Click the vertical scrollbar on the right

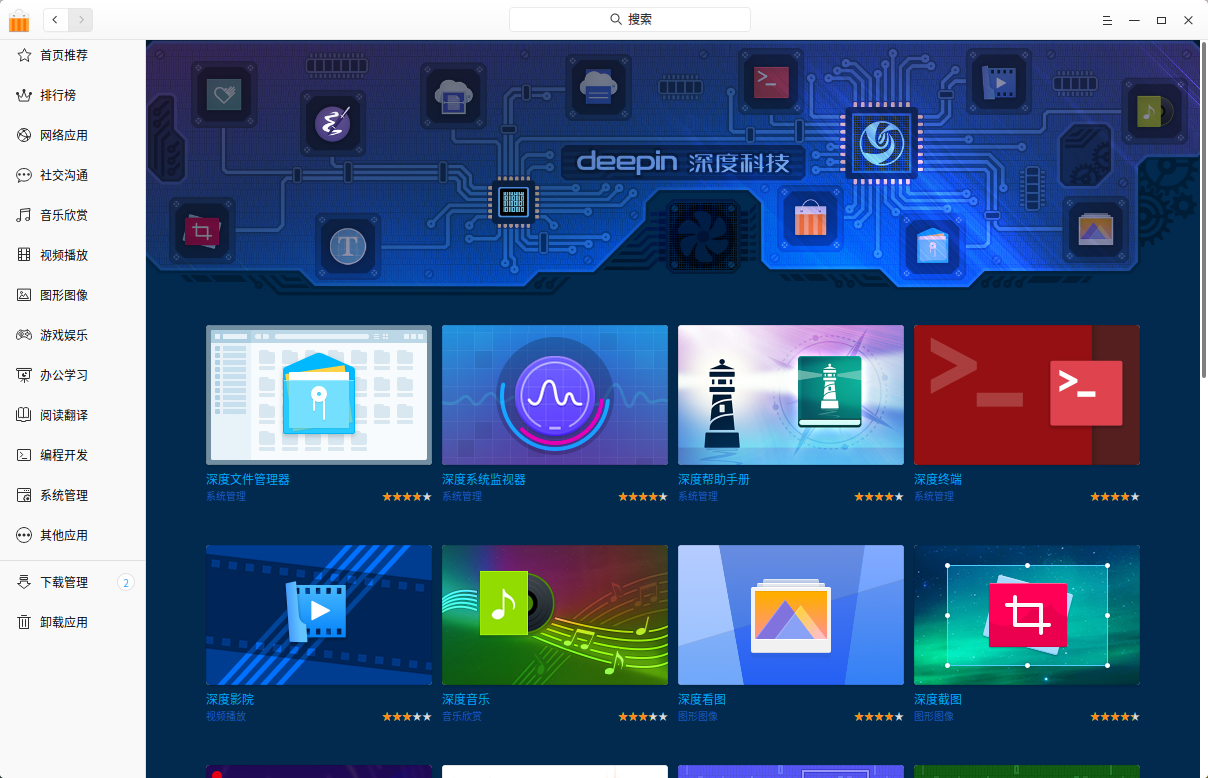click(1204, 210)
